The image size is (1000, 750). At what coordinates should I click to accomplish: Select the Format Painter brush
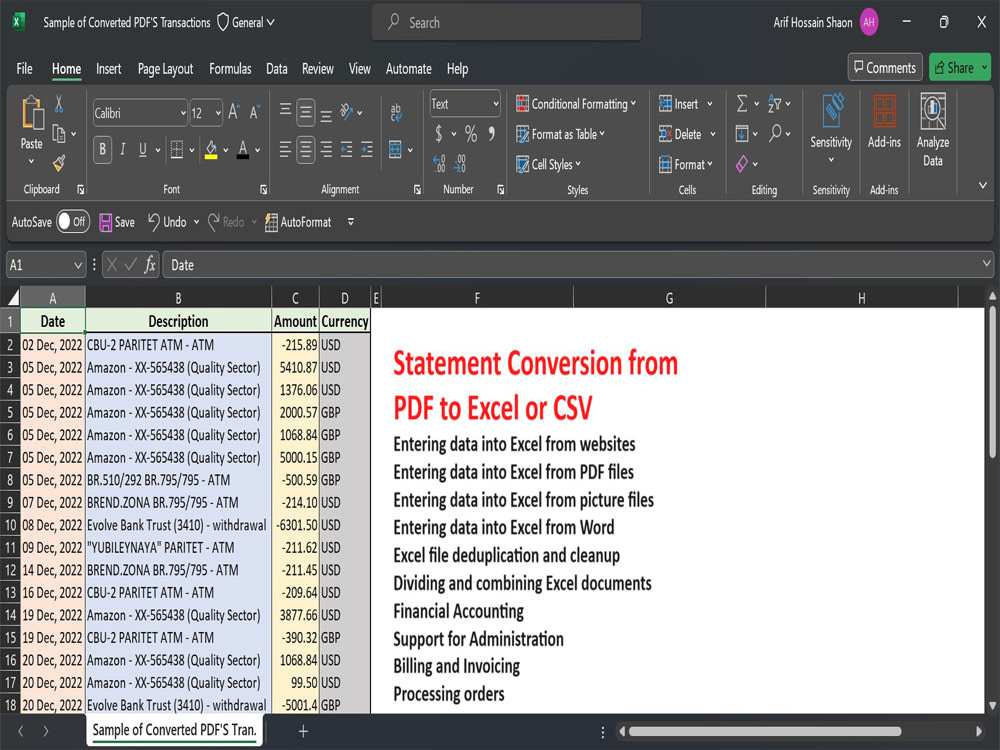tap(59, 163)
